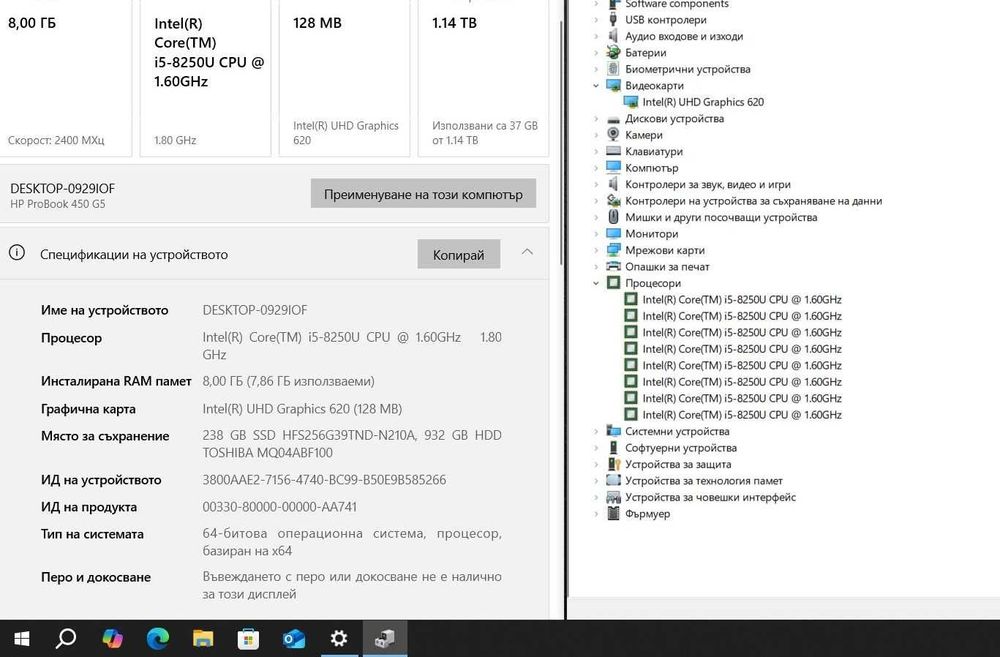Click the HP ProBook 450 G5 model text
This screenshot has width=1000, height=657.
(57, 204)
